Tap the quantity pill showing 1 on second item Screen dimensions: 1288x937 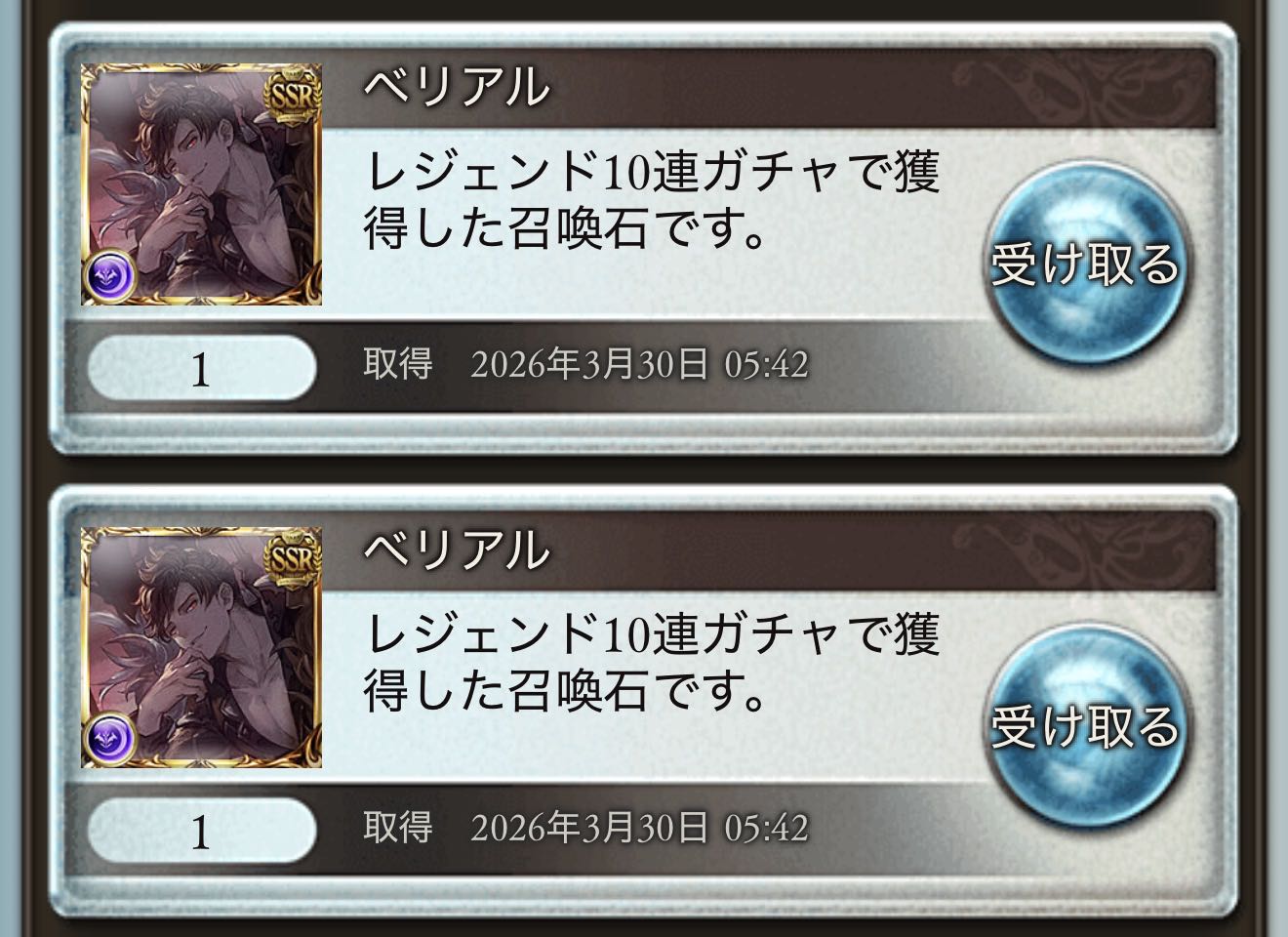point(202,831)
